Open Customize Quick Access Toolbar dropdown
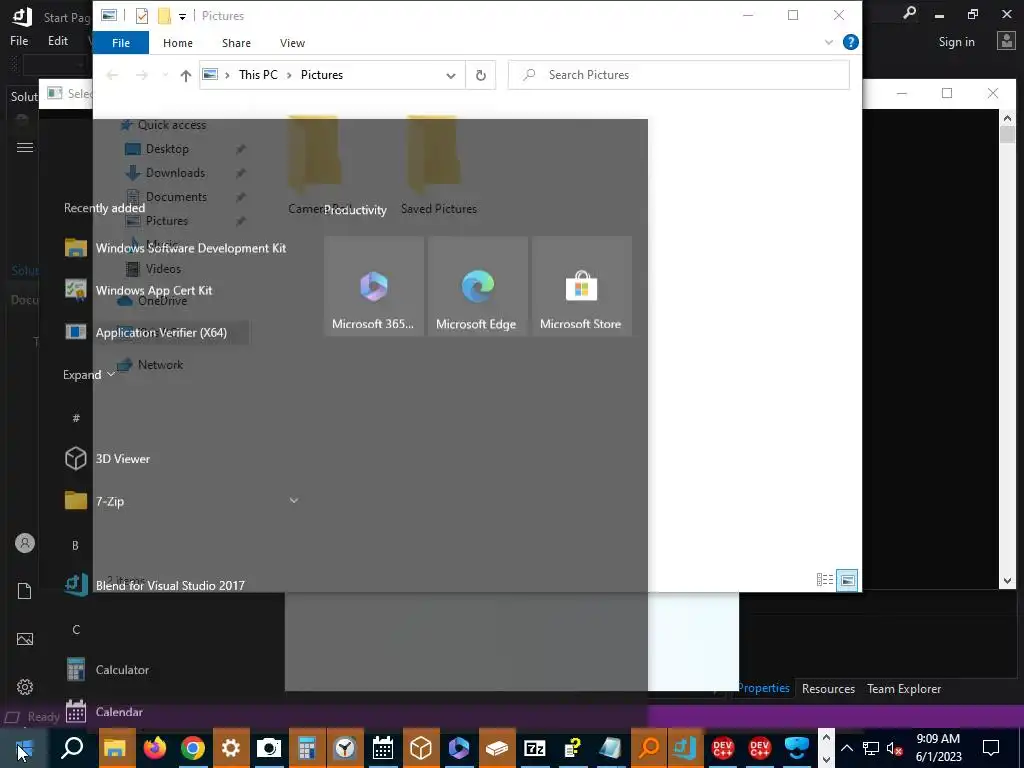This screenshot has height=768, width=1024. point(182,16)
